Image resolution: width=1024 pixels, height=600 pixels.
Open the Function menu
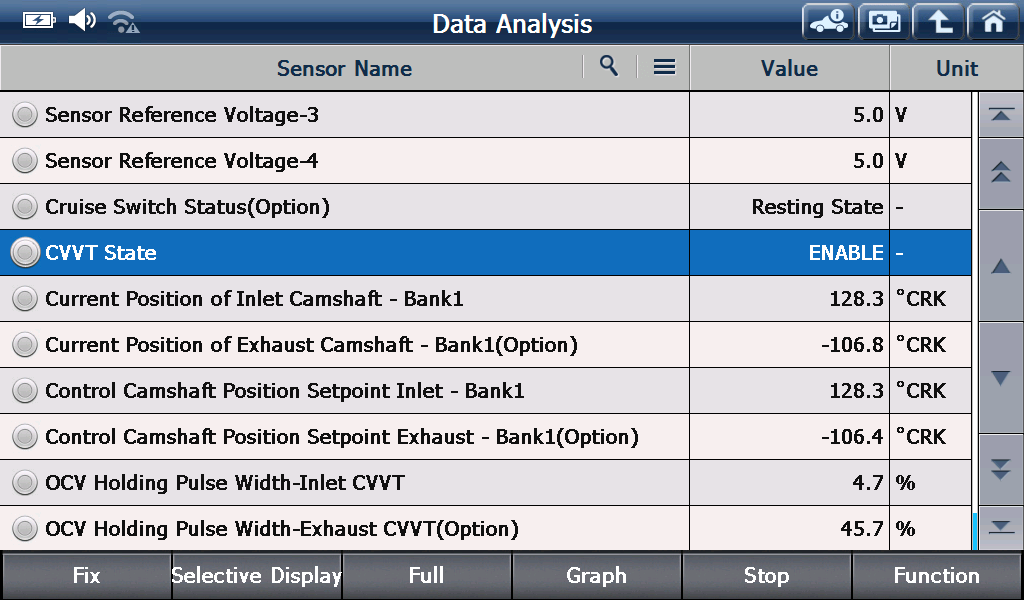tap(937, 575)
